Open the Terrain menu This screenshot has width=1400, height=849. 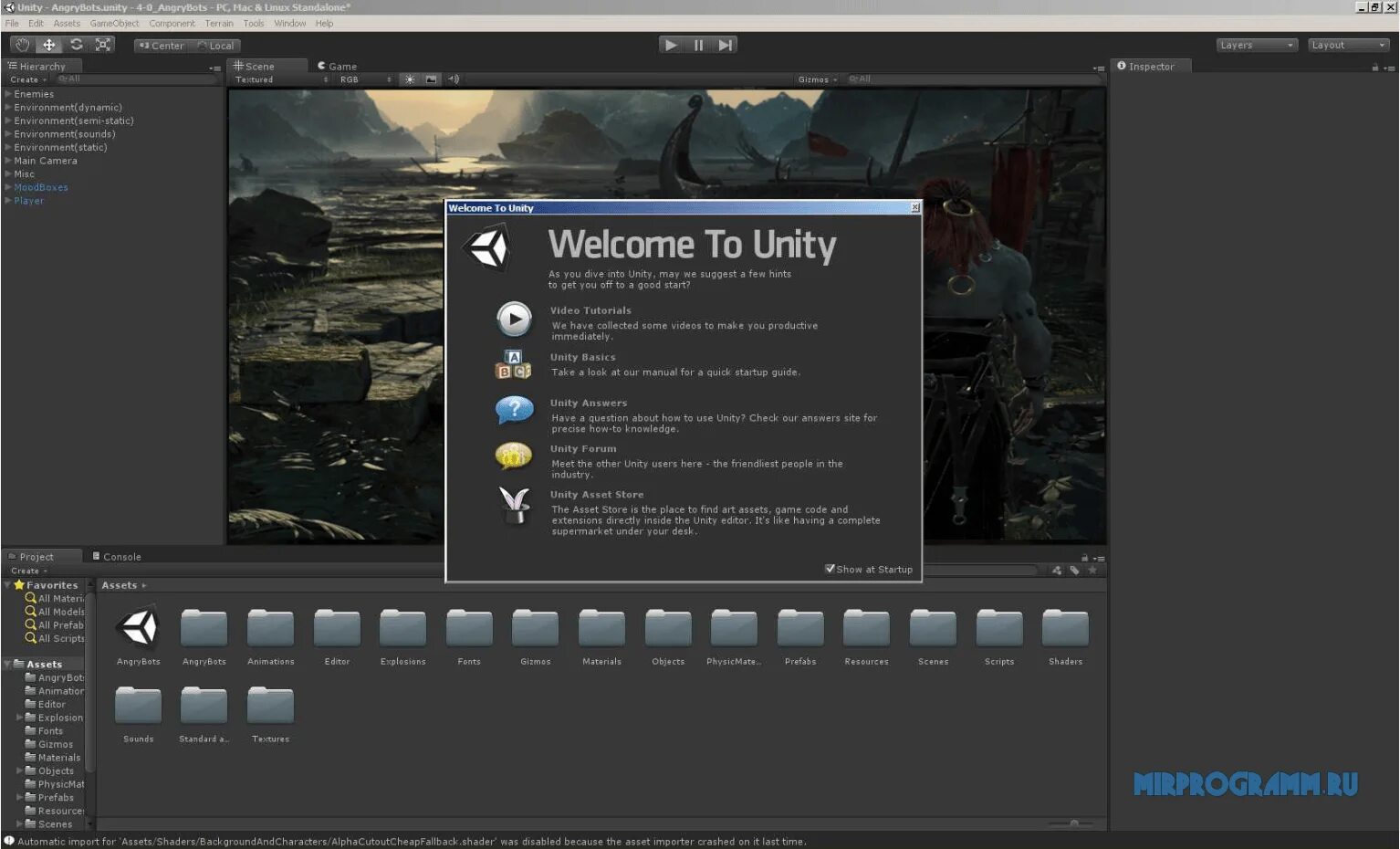pos(219,24)
